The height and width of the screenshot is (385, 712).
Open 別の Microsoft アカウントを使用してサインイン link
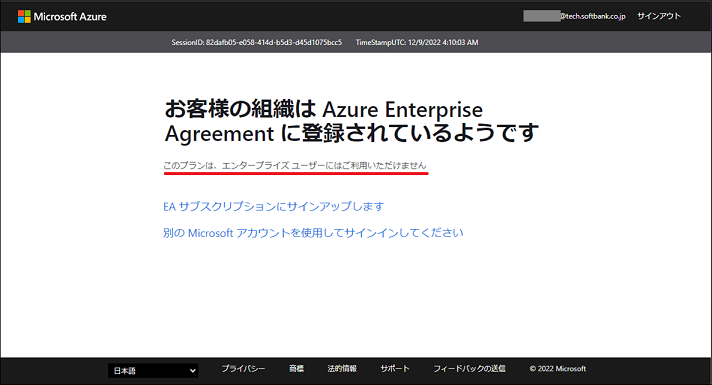point(313,233)
